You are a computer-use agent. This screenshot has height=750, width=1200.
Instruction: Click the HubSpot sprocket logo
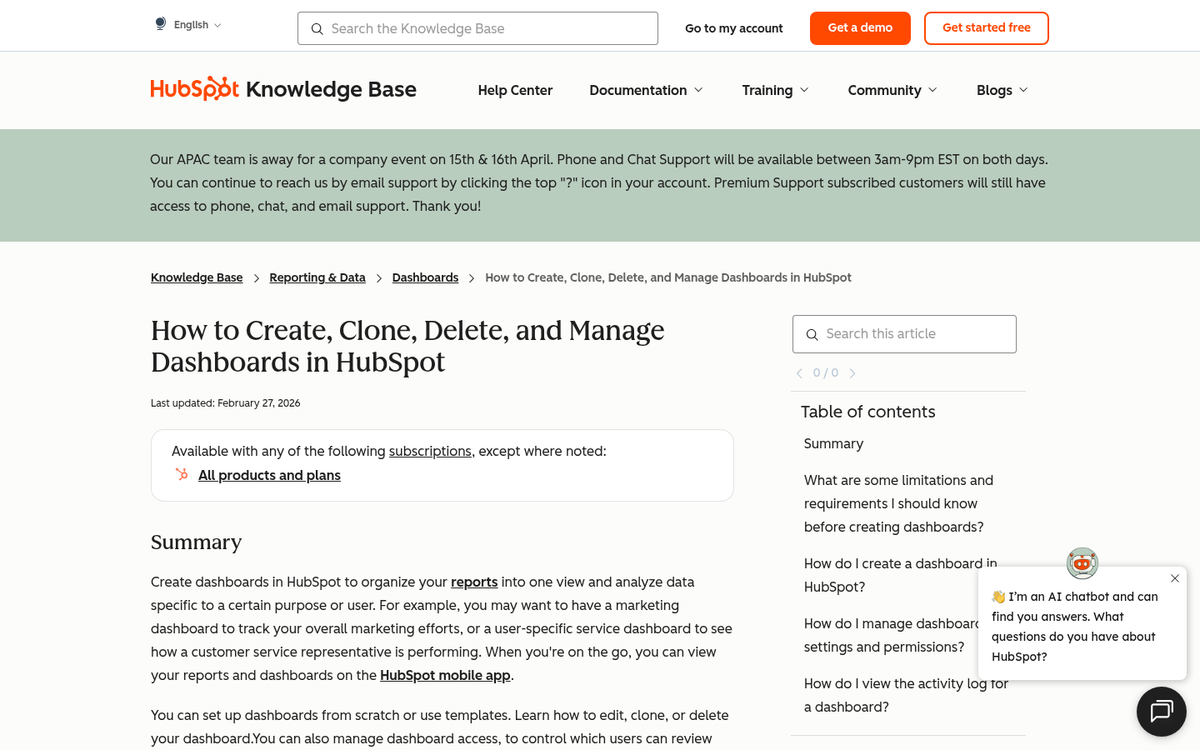click(194, 89)
